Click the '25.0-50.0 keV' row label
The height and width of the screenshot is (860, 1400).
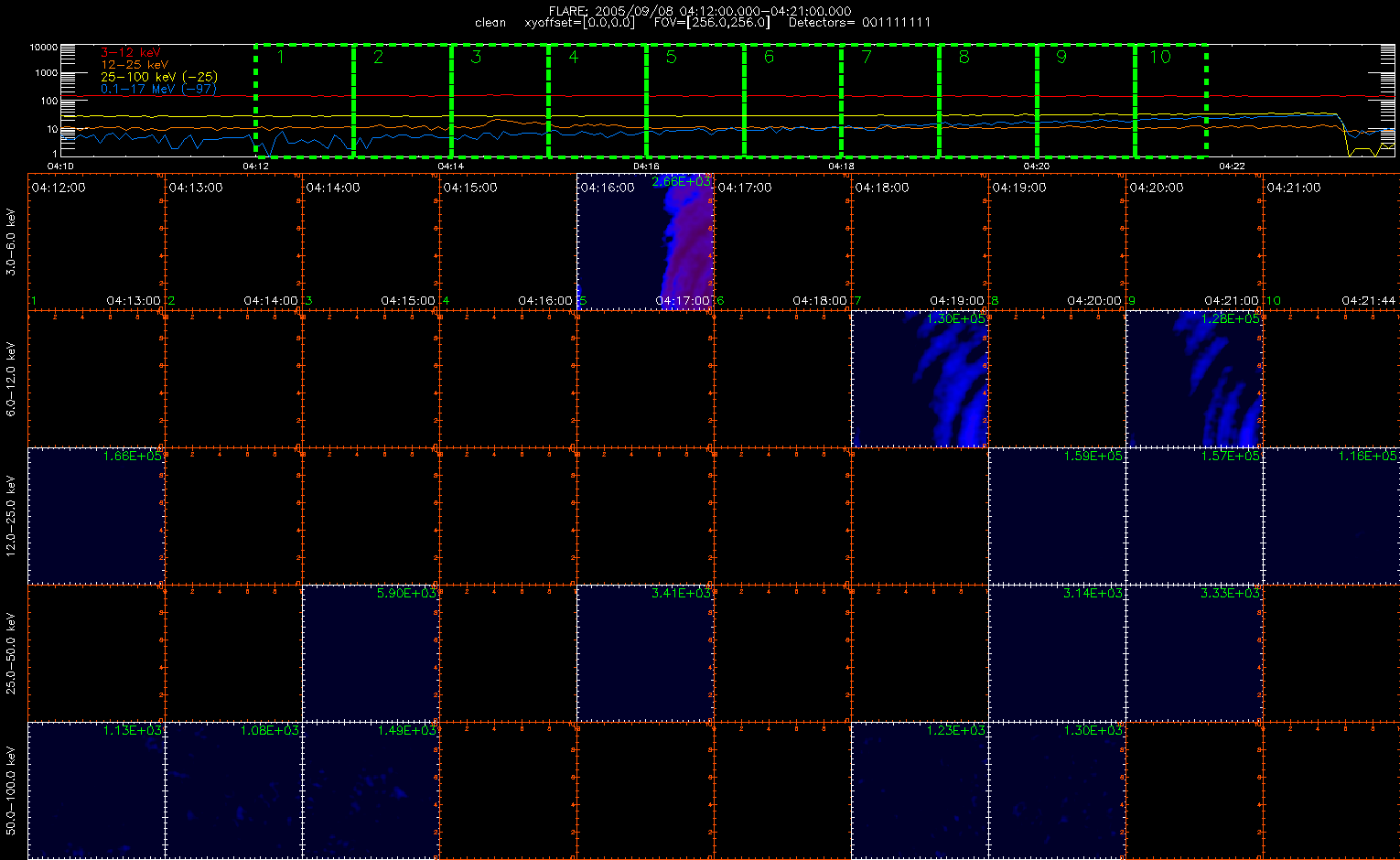(11, 653)
